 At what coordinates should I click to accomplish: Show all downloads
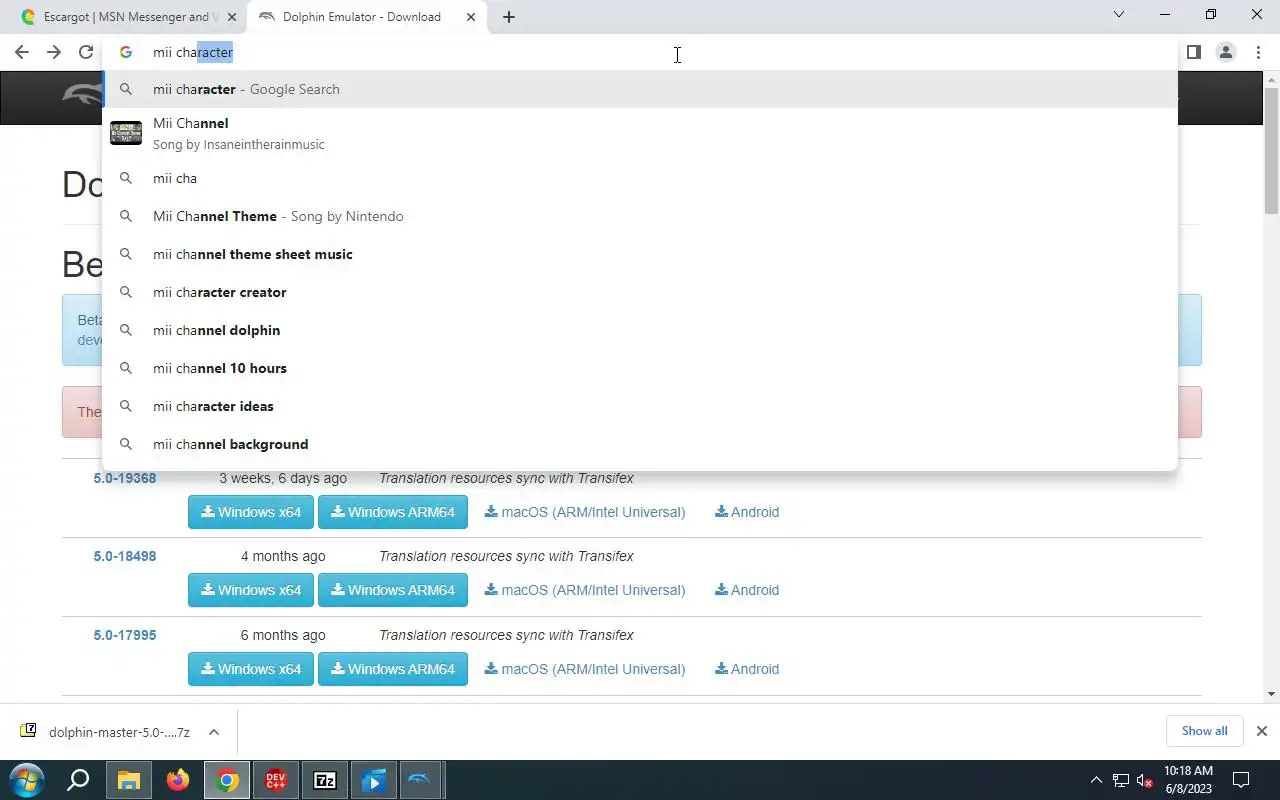pos(1204,731)
